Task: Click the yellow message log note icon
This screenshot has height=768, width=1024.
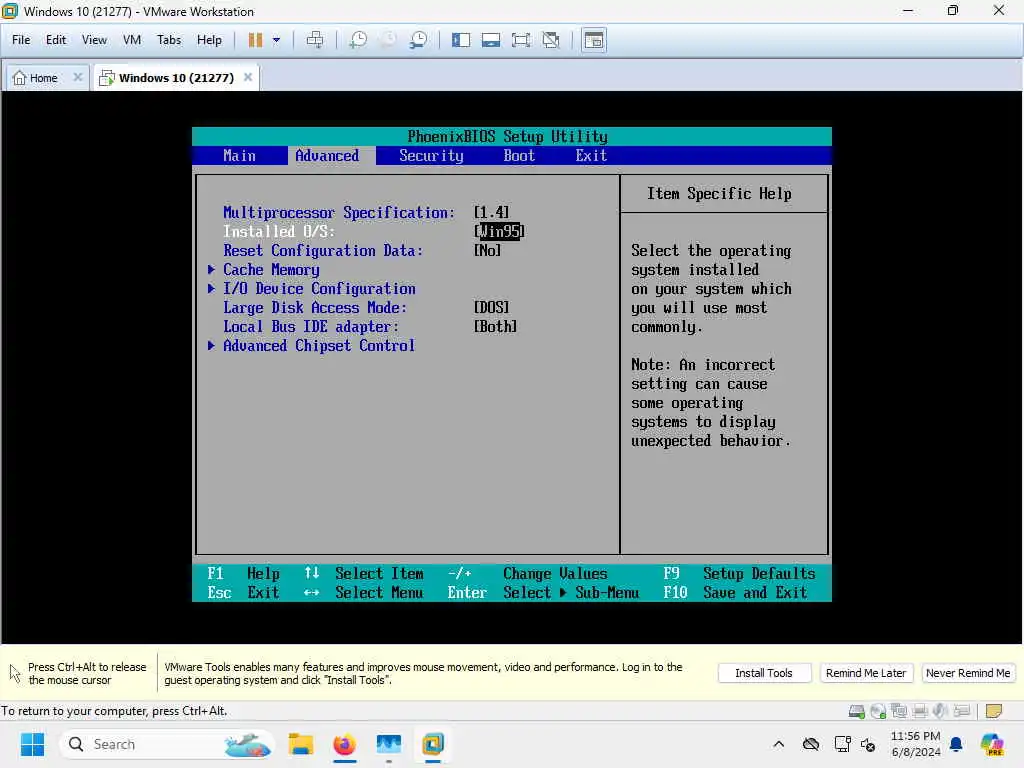Action: click(x=994, y=711)
